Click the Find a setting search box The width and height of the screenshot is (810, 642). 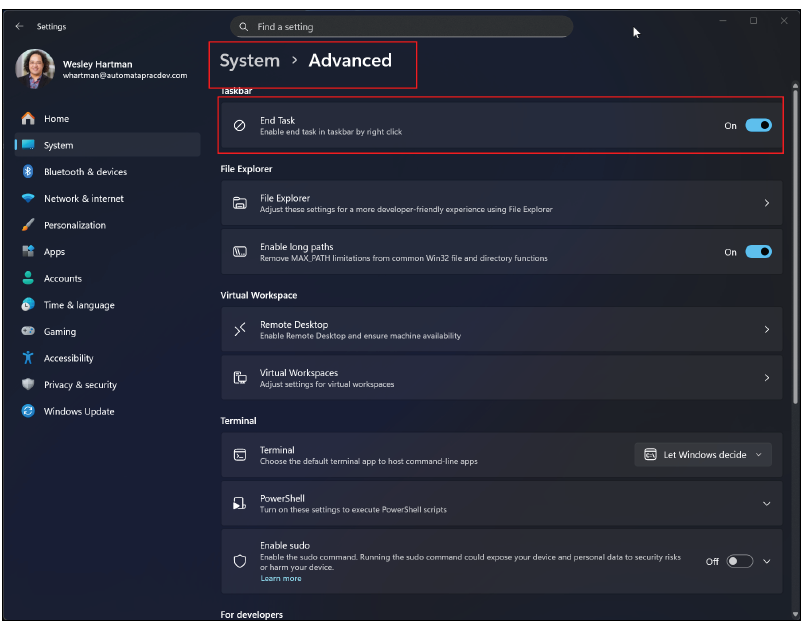pyautogui.click(x=402, y=27)
